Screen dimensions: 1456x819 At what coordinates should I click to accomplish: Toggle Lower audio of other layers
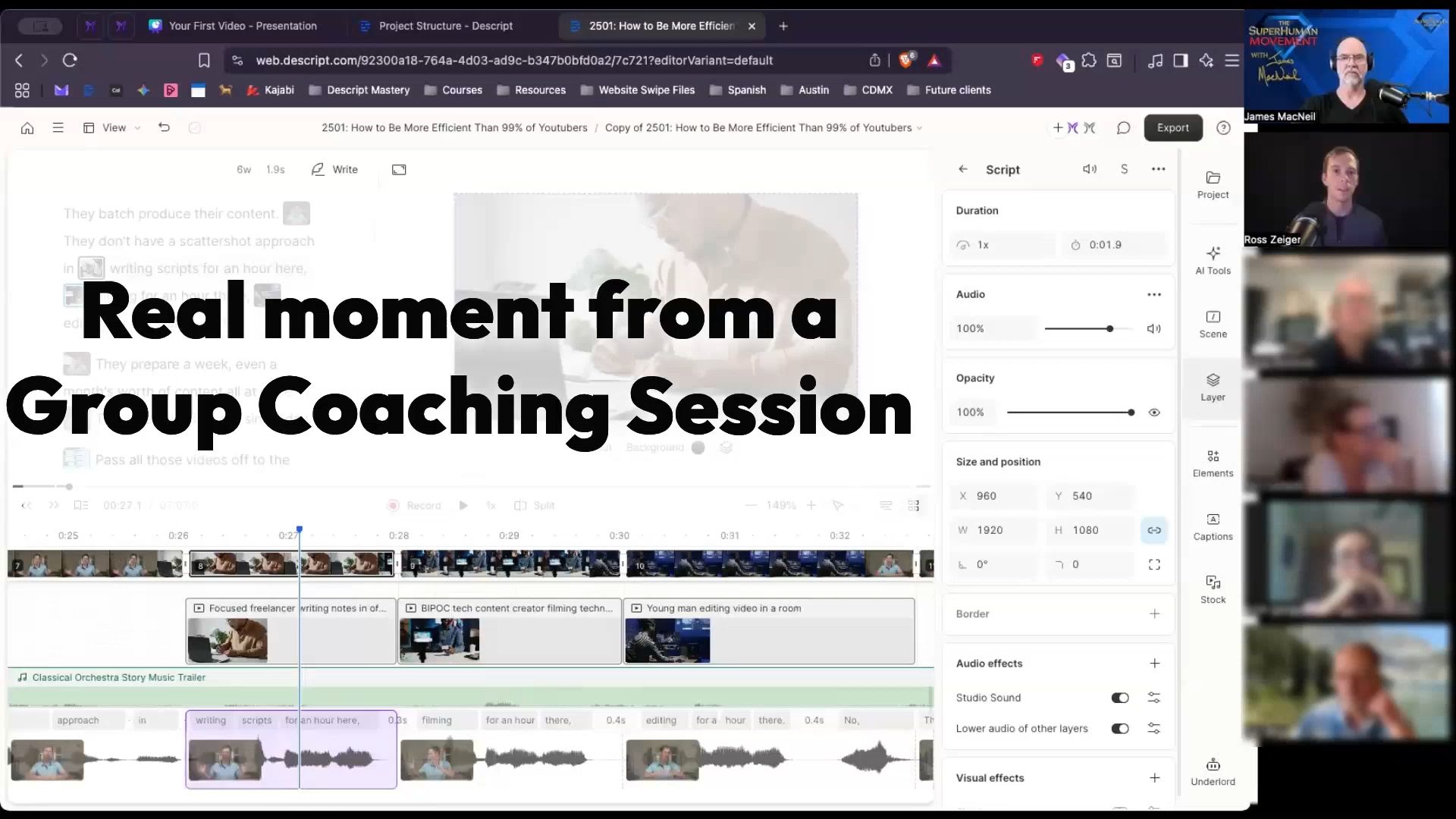(x=1120, y=729)
